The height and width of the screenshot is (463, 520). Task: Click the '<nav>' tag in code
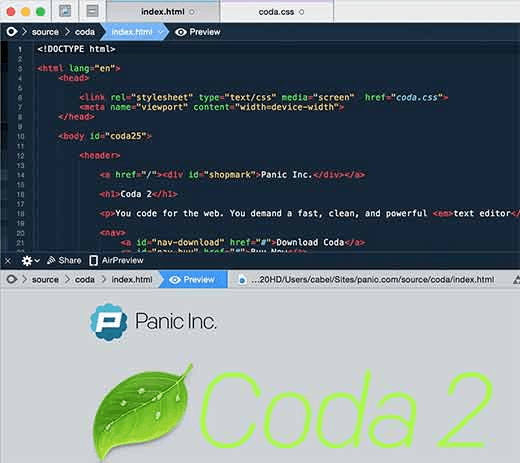tap(112, 233)
